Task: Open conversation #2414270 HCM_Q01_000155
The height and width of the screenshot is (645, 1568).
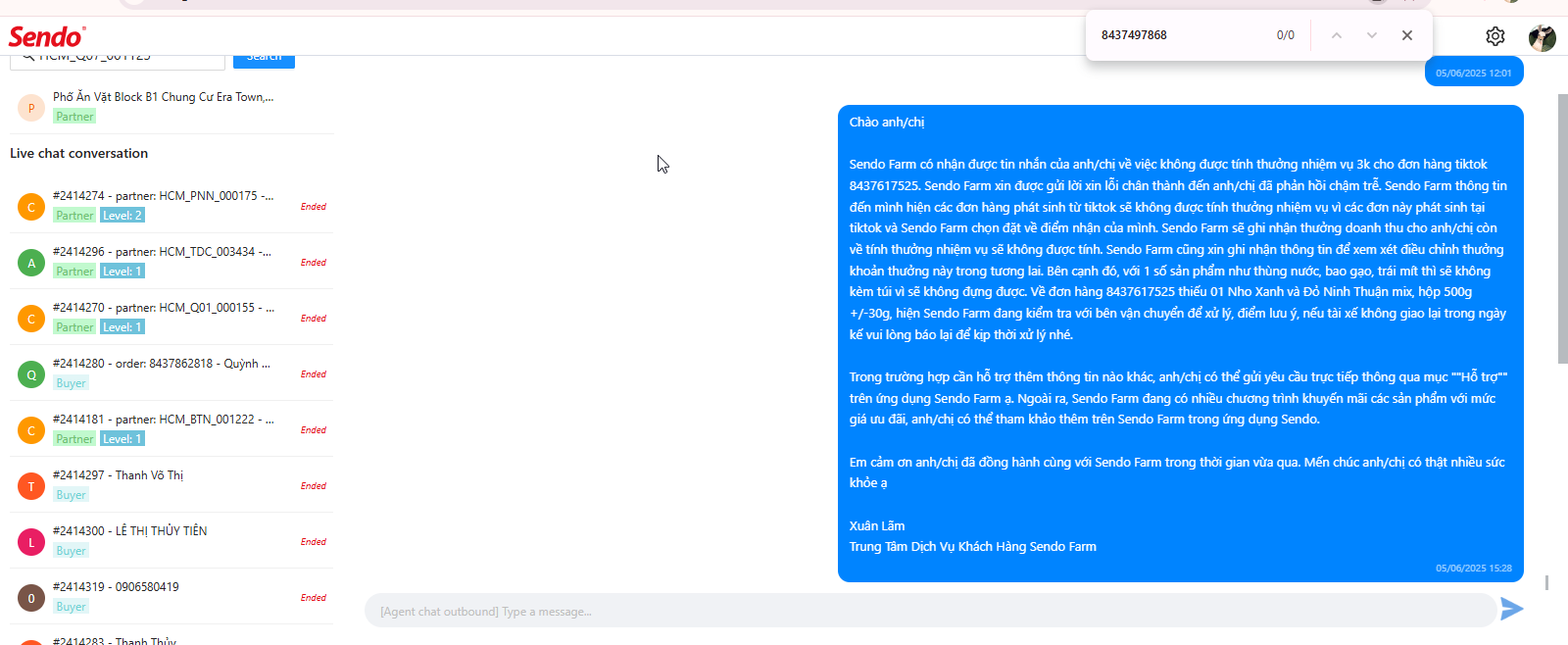Action: coord(171,318)
